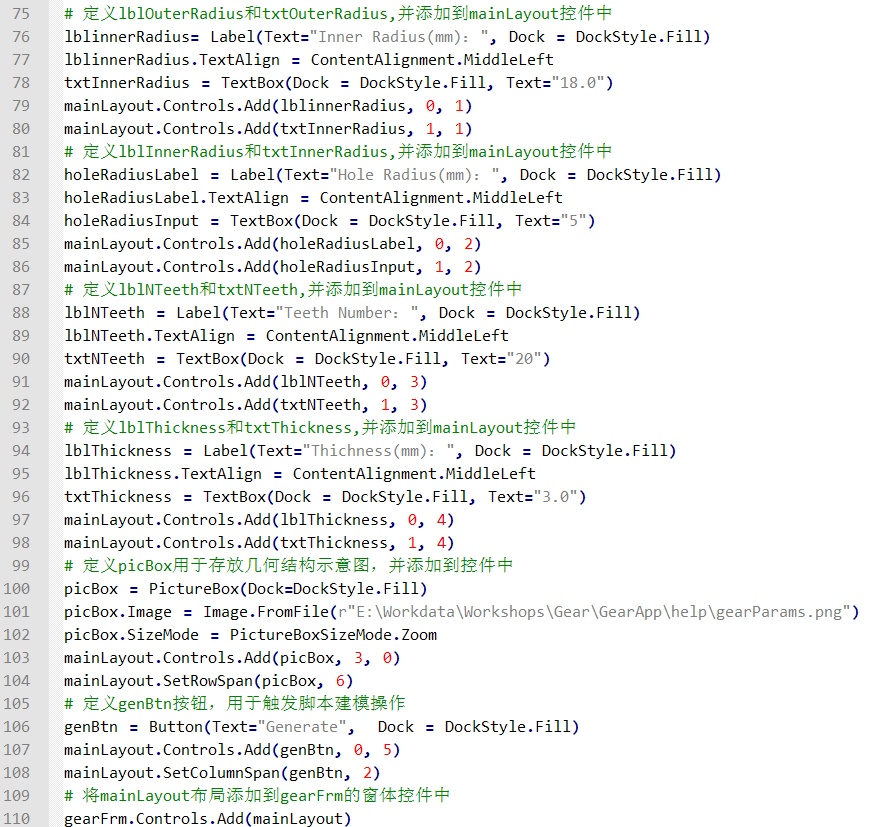The height and width of the screenshot is (827, 874).
Task: Click the comment mentioning lblOuterRadius
Action: [338, 13]
